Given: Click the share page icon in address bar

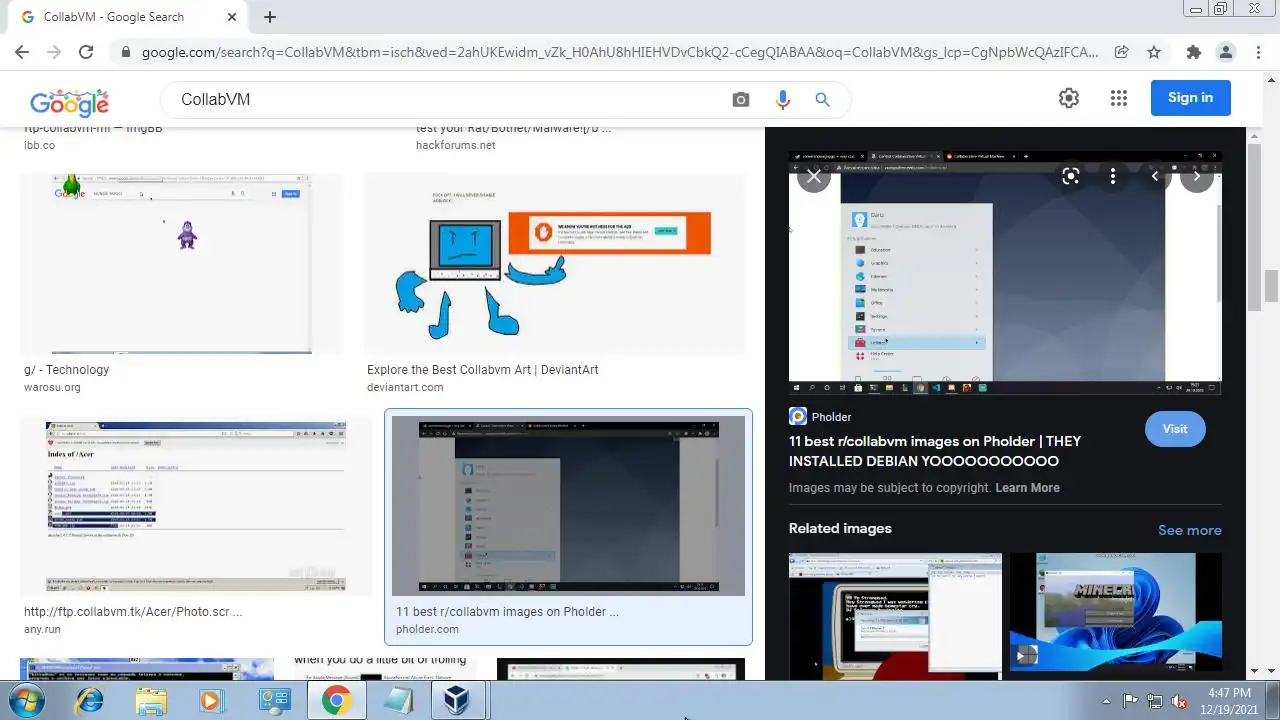Looking at the screenshot, I should click(1122, 52).
